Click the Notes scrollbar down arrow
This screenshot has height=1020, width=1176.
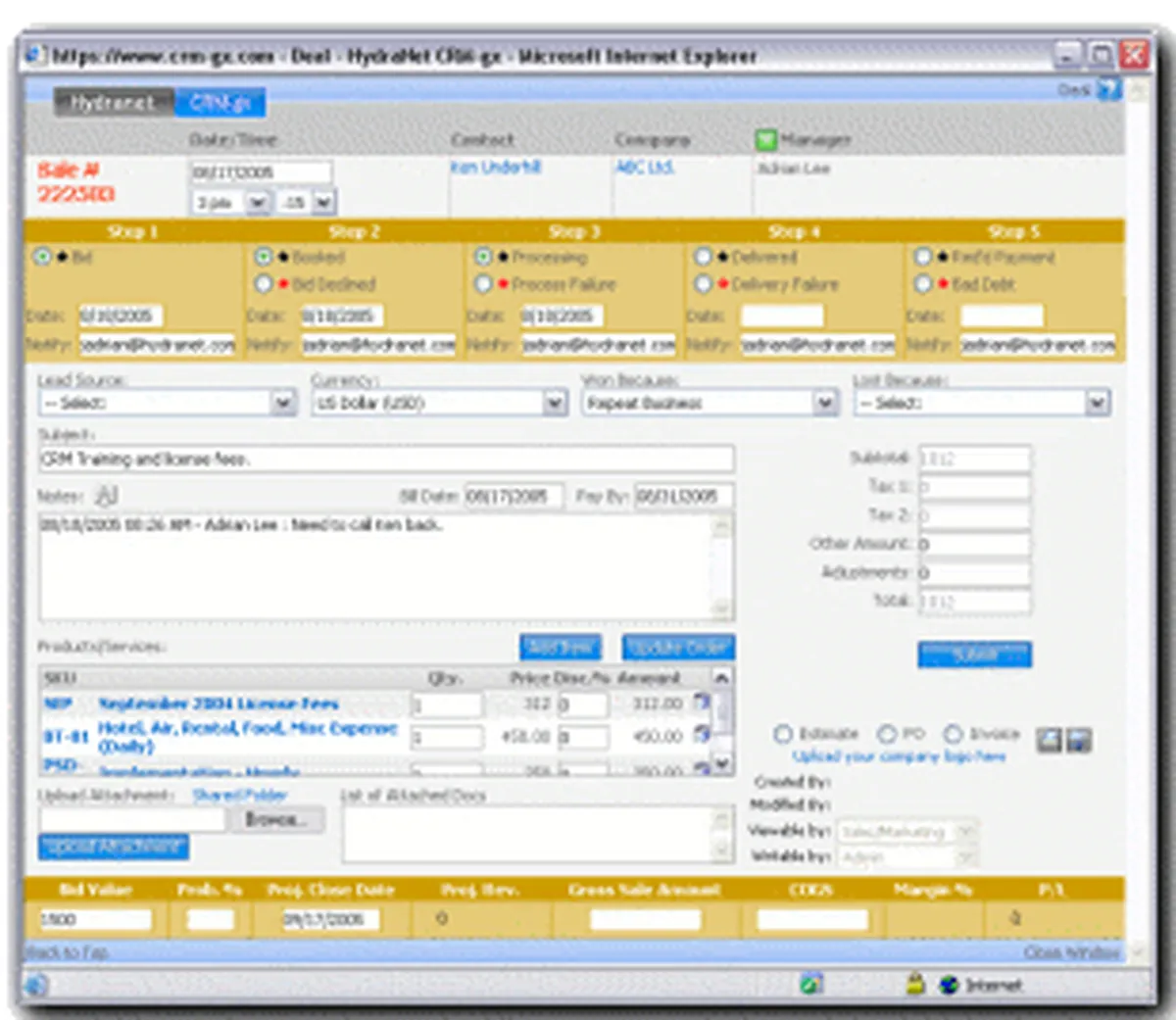[x=722, y=607]
